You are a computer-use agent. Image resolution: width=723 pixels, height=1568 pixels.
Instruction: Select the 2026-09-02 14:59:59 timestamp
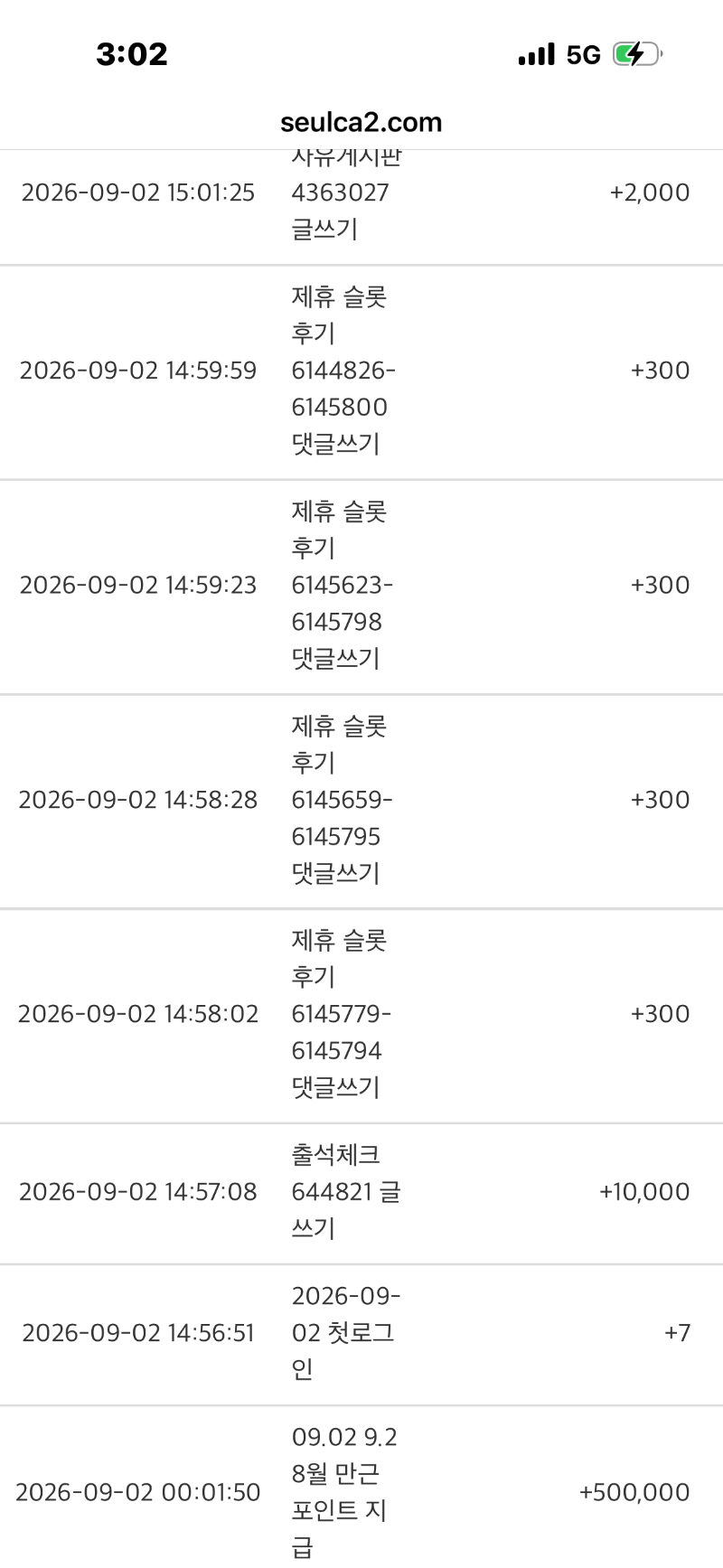(x=138, y=371)
